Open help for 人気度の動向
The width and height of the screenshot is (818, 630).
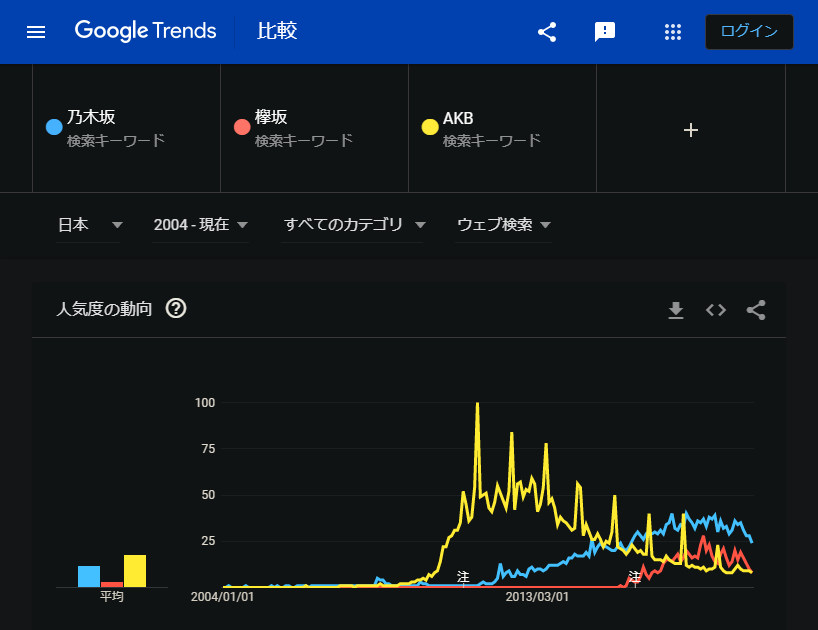tap(176, 309)
